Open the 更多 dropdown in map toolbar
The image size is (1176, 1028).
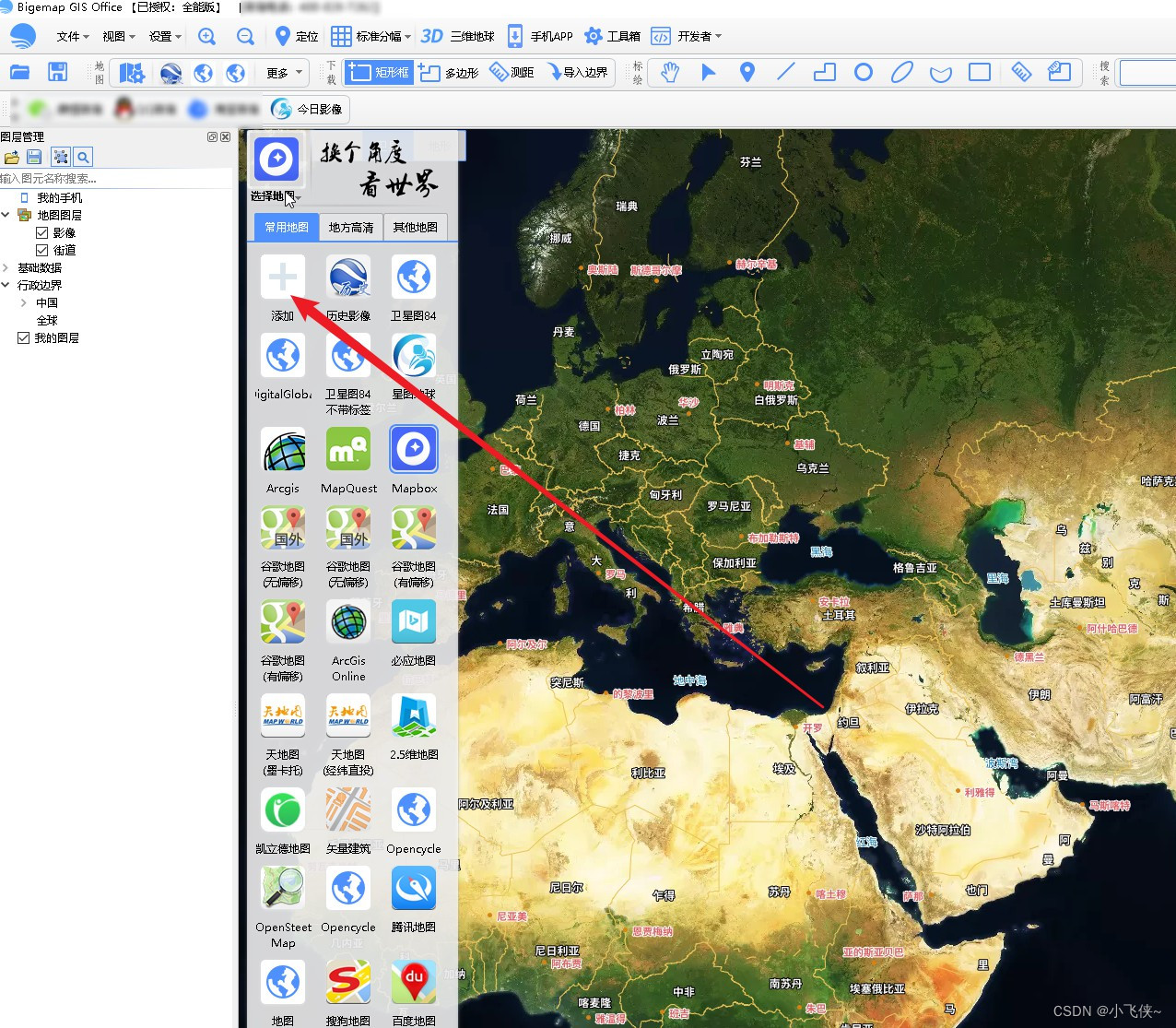pyautogui.click(x=284, y=73)
